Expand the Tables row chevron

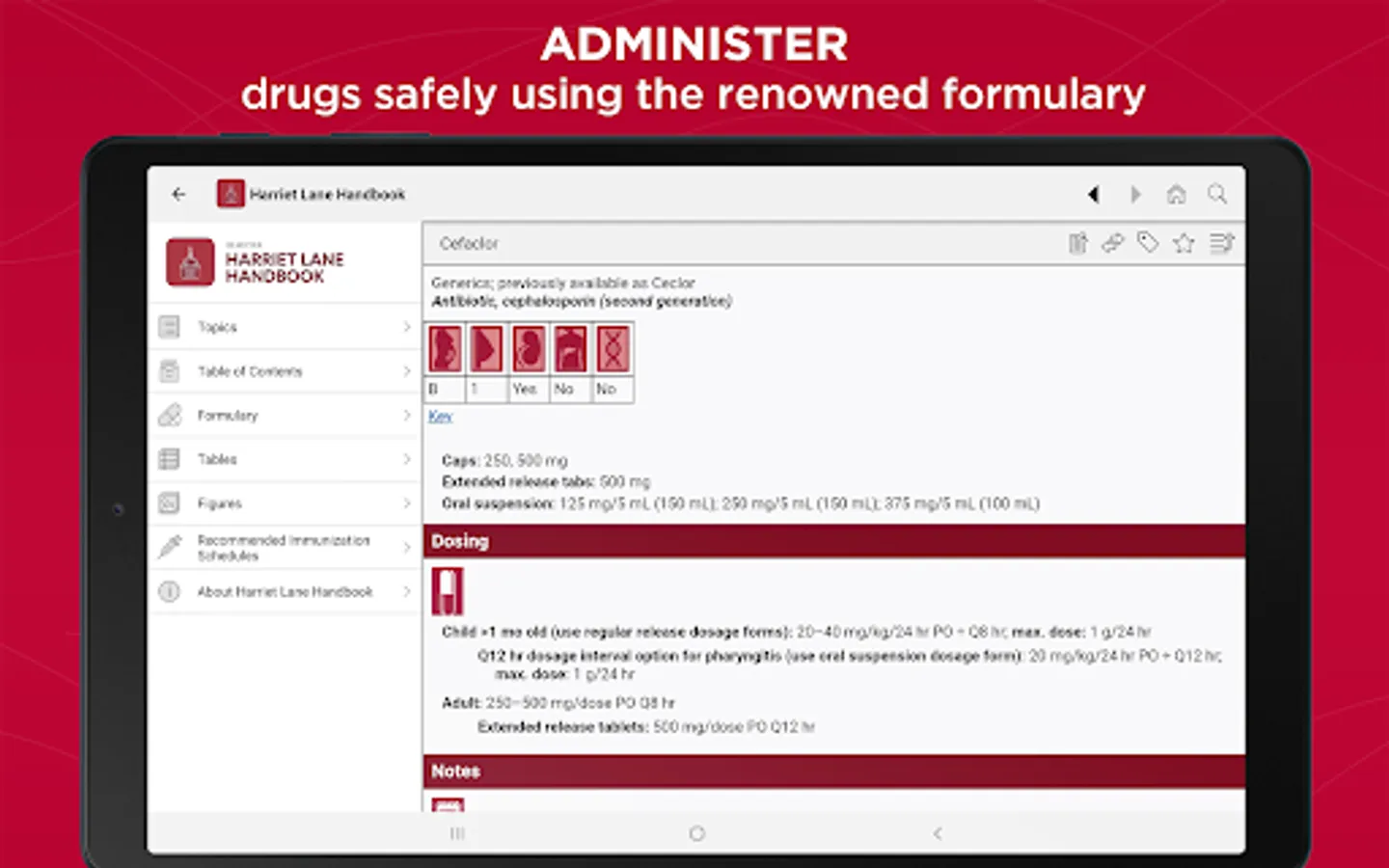click(x=406, y=459)
